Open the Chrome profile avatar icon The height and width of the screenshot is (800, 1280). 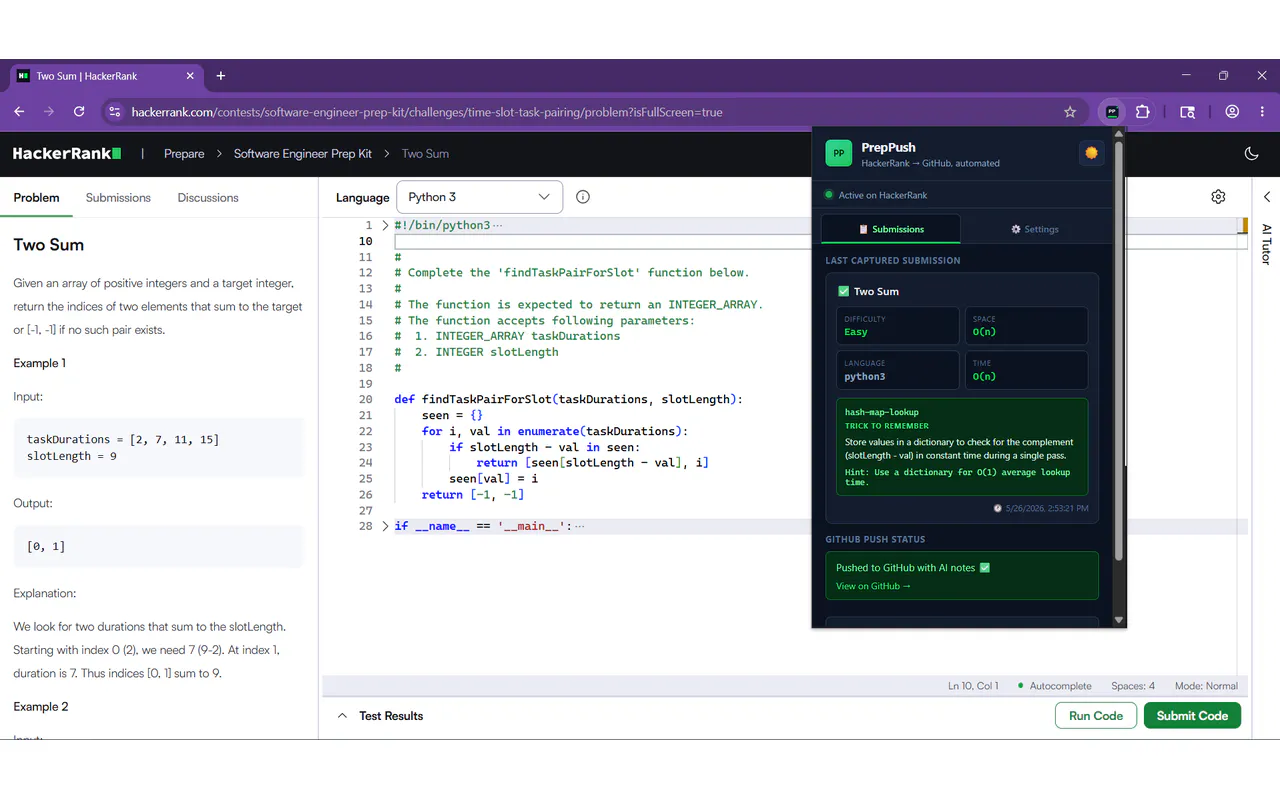[x=1232, y=112]
